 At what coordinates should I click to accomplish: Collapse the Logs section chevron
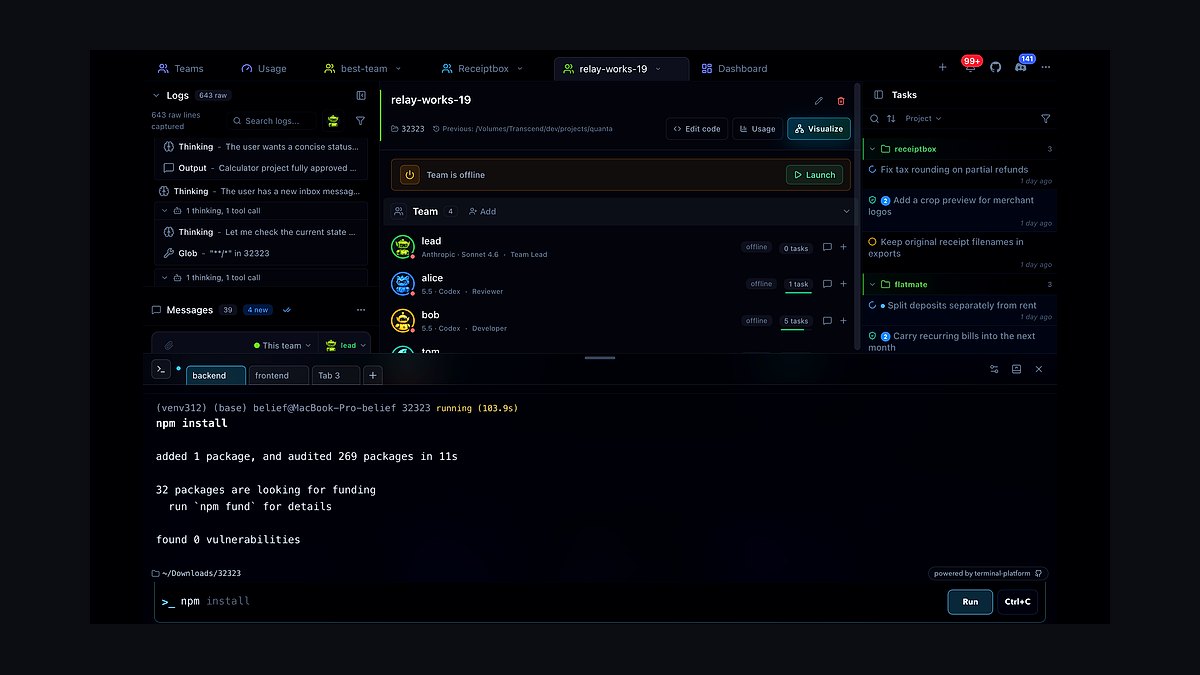click(156, 96)
